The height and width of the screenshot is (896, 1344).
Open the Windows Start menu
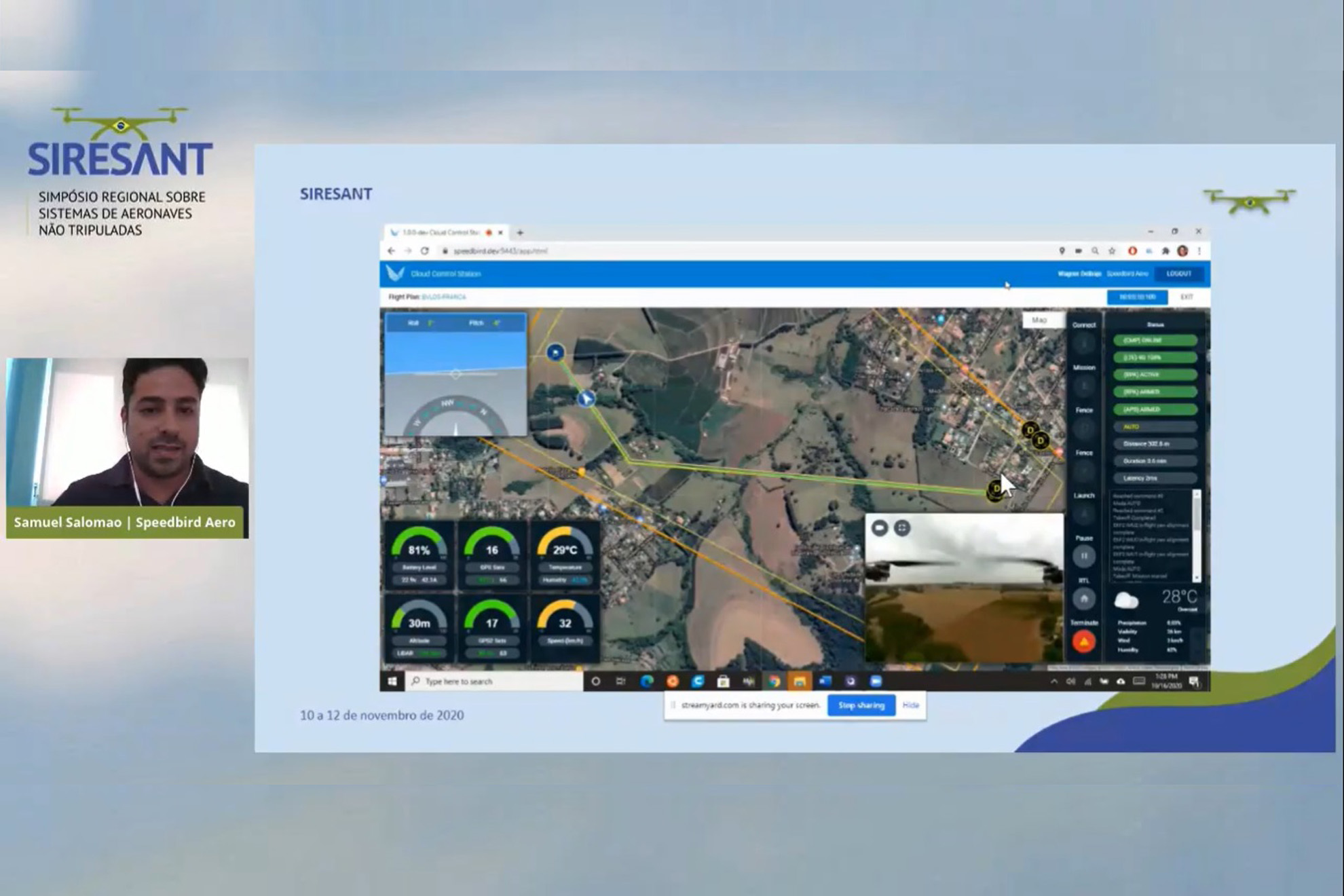pyautogui.click(x=392, y=681)
